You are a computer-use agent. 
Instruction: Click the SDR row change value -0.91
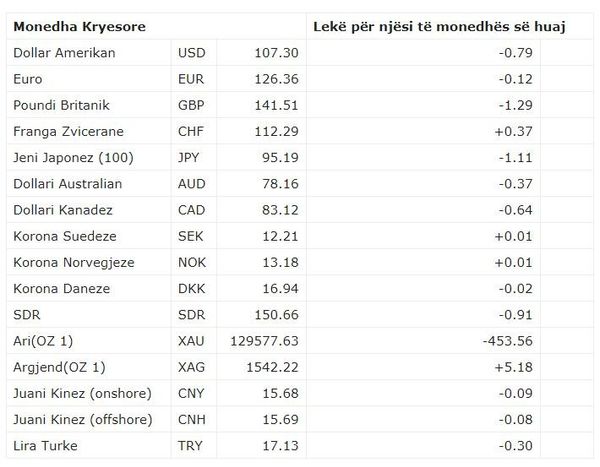point(515,315)
